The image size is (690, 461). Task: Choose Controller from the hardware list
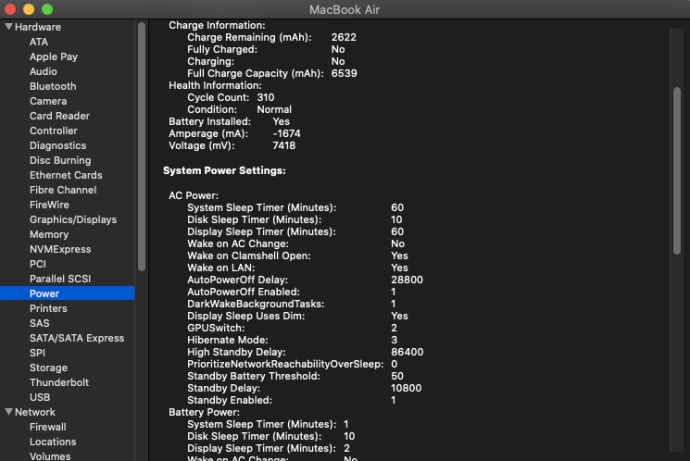(x=53, y=131)
